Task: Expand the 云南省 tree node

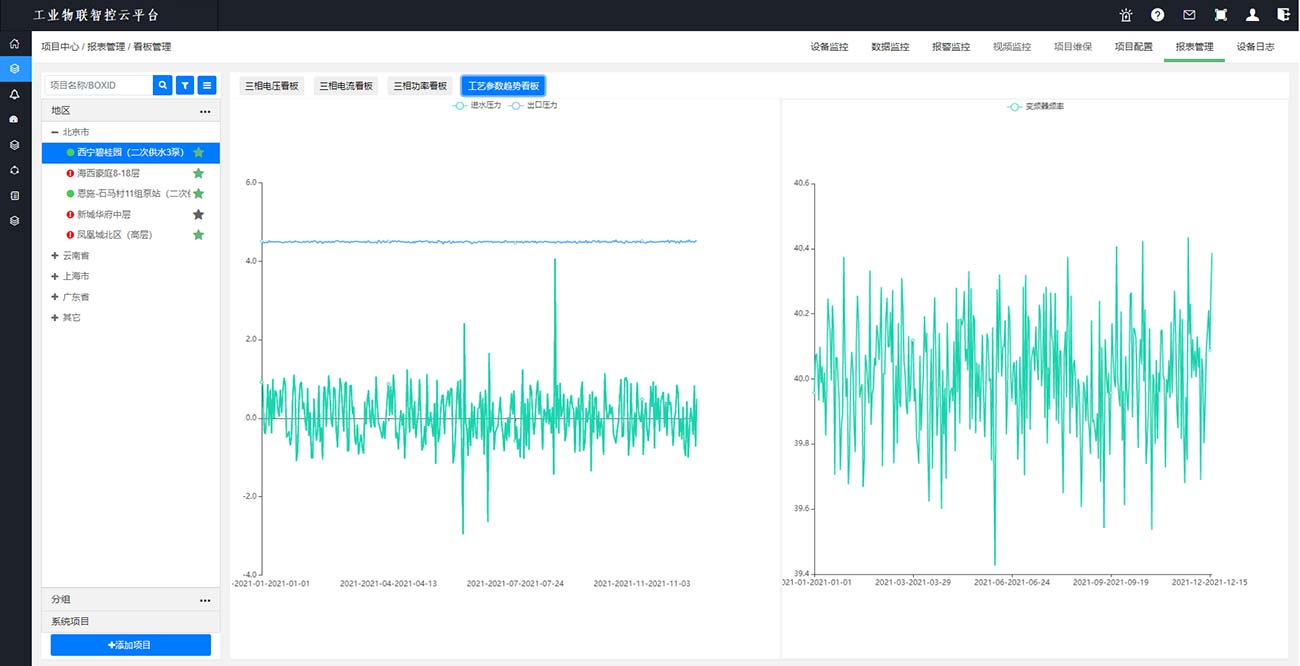Action: (55, 256)
